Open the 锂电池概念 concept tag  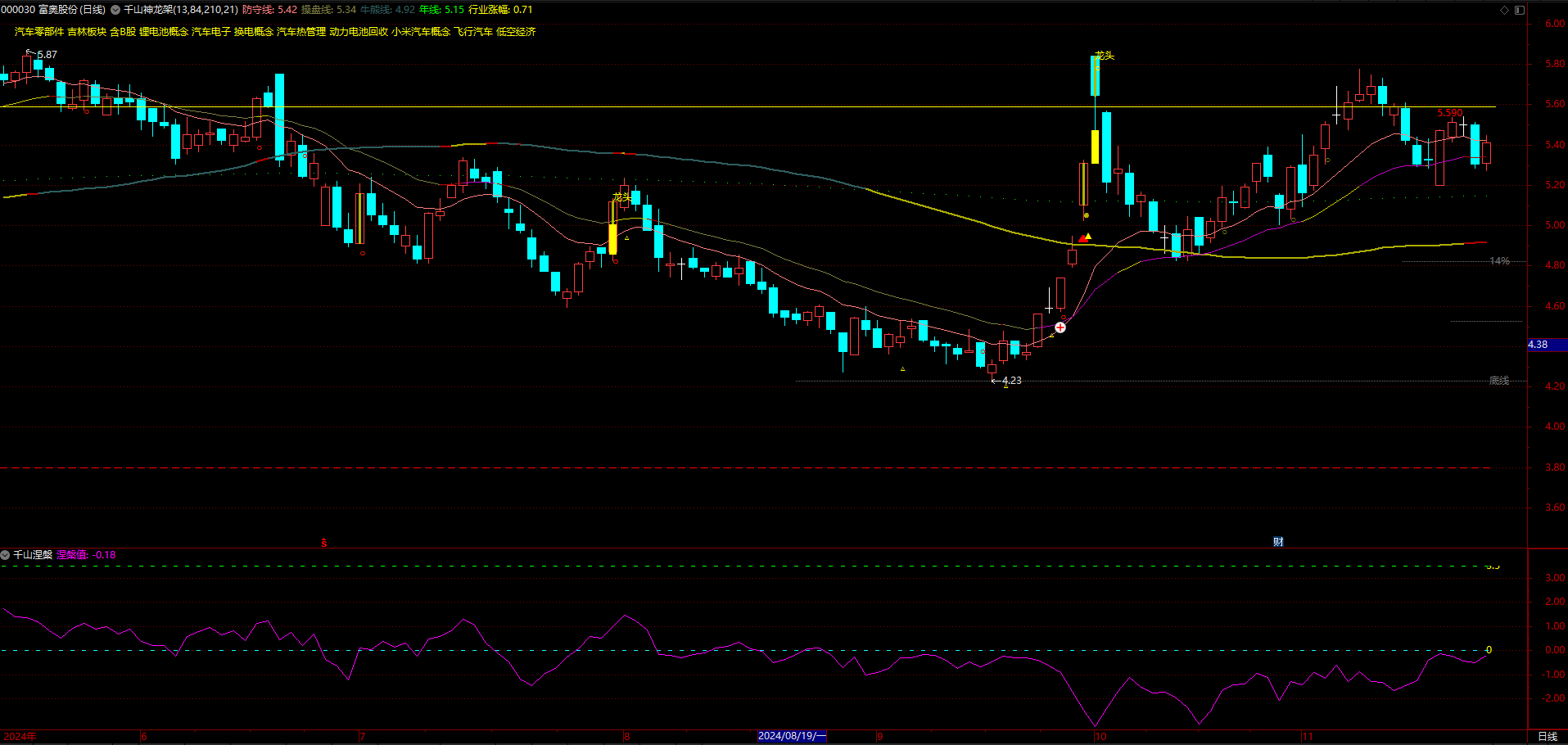click(164, 32)
